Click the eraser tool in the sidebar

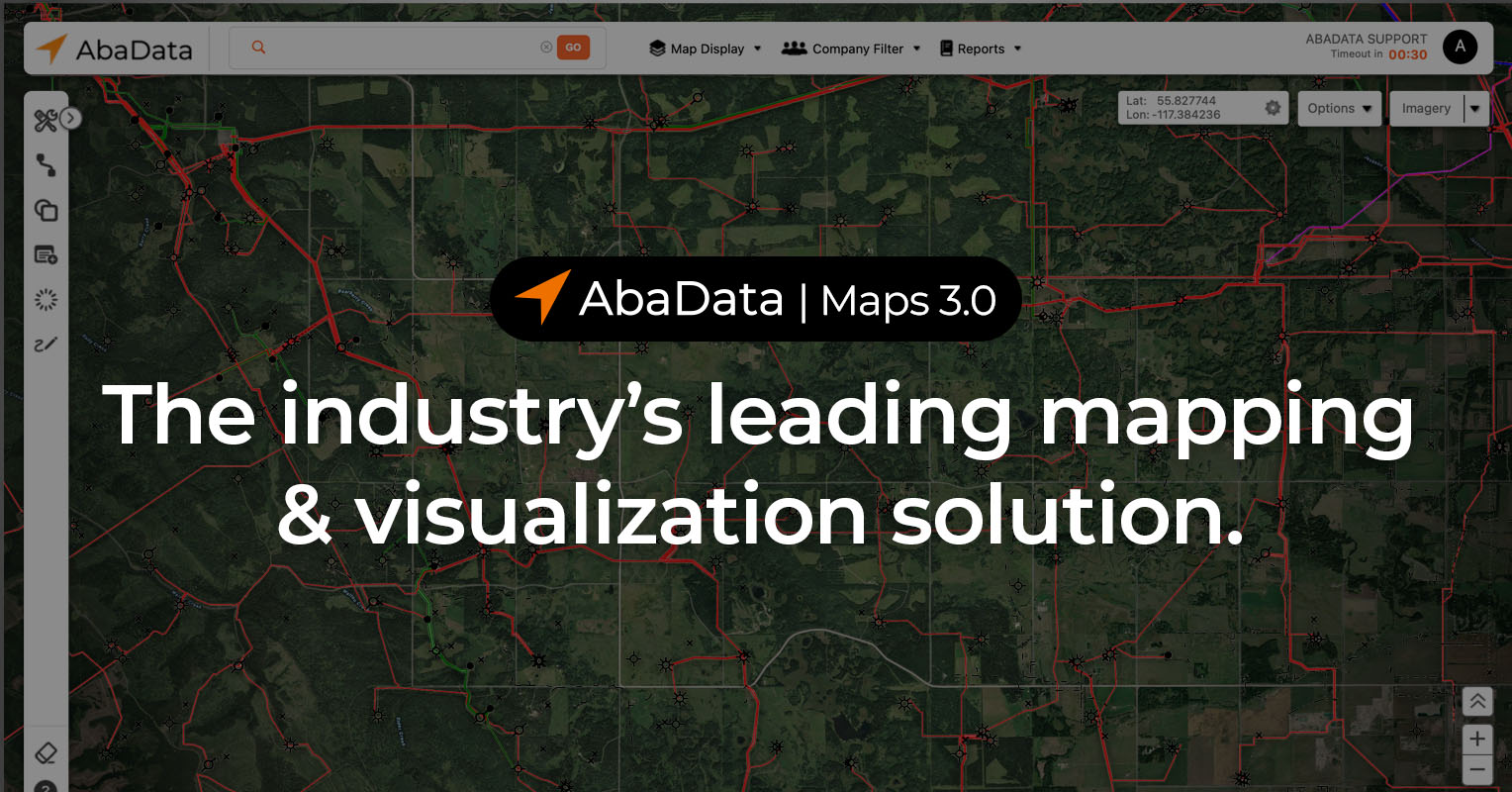click(x=46, y=753)
